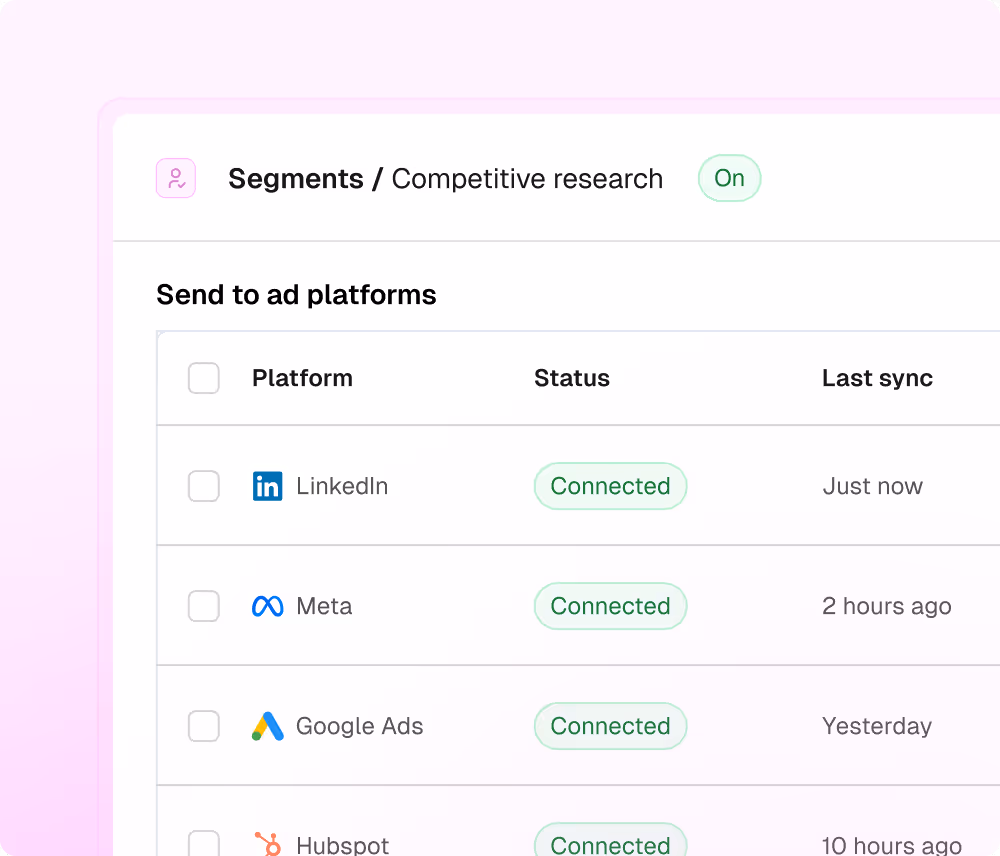The image size is (1000, 856).
Task: Check the LinkedIn row checkbox
Action: (x=204, y=486)
